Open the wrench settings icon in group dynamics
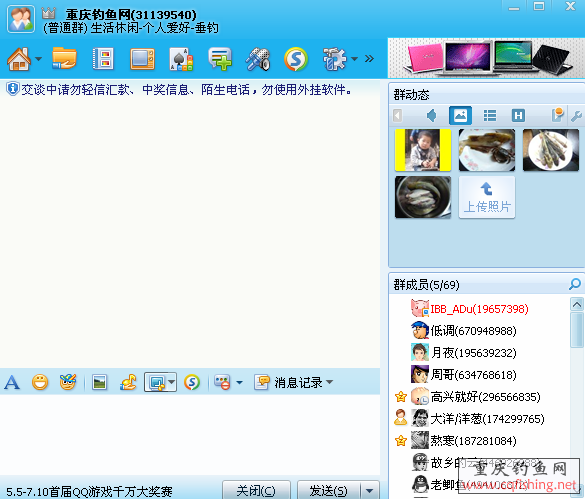The height and width of the screenshot is (499, 585). 576,116
